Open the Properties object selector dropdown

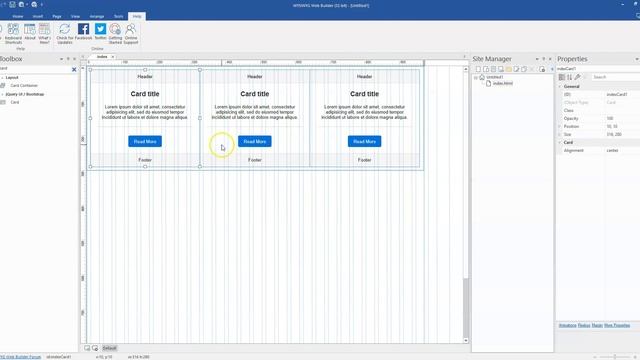pyautogui.click(x=598, y=69)
